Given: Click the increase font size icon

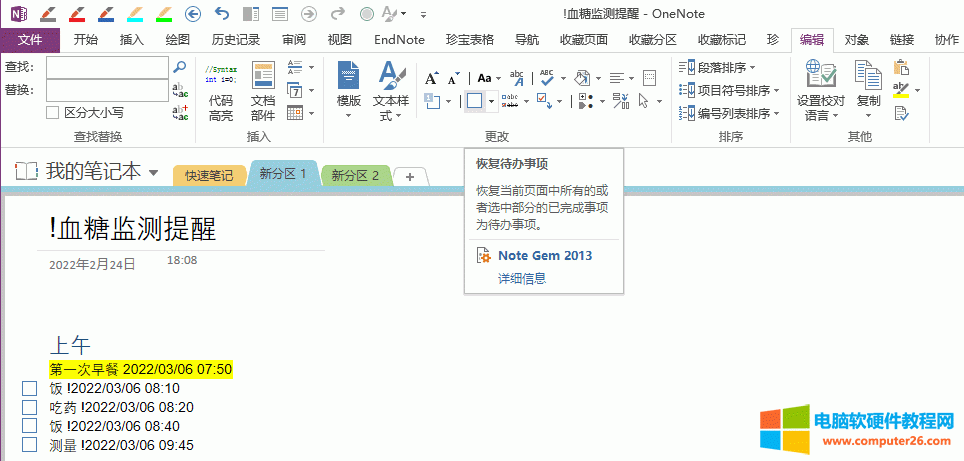Looking at the screenshot, I should [x=432, y=78].
